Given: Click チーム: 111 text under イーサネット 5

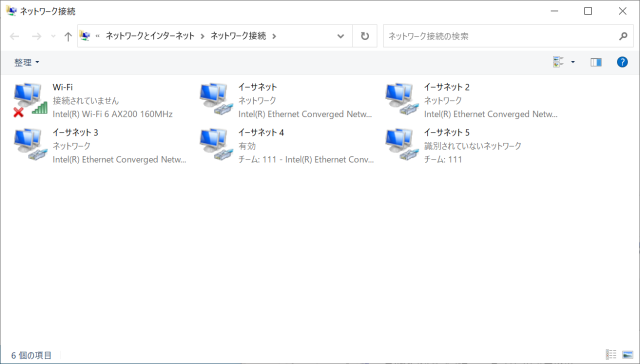Looking at the screenshot, I should 443,159.
